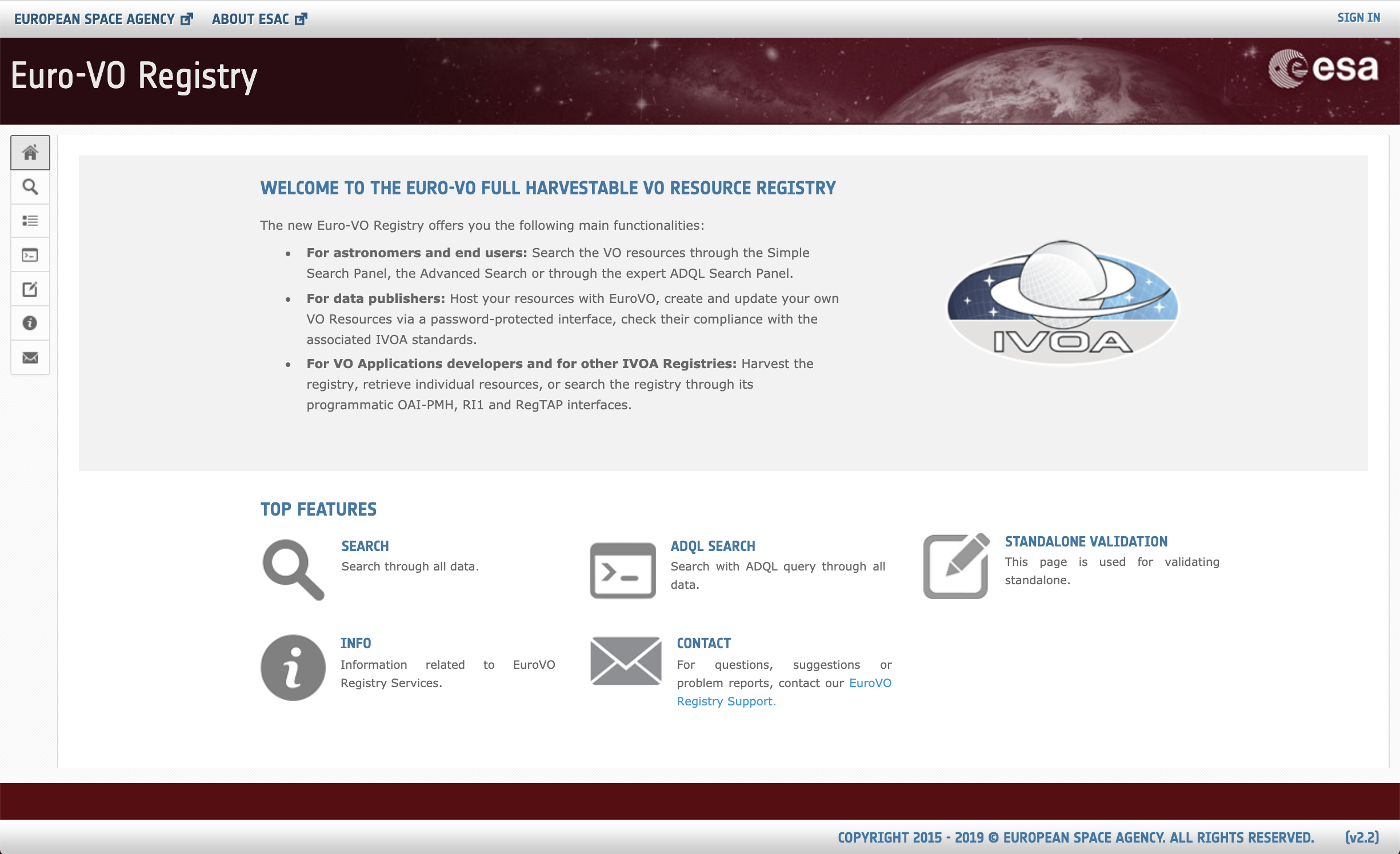1400x854 pixels.
Task: Click Sign In
Action: point(1358,18)
